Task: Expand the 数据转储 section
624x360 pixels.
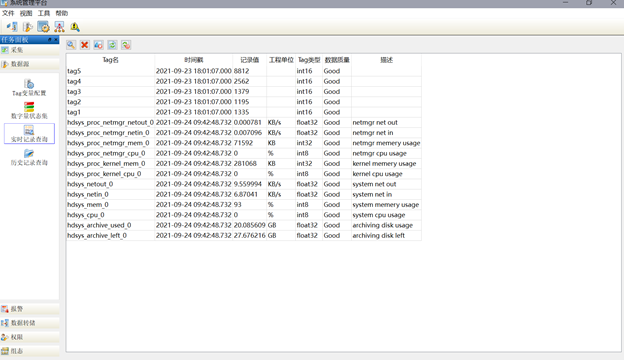Action: 29,323
